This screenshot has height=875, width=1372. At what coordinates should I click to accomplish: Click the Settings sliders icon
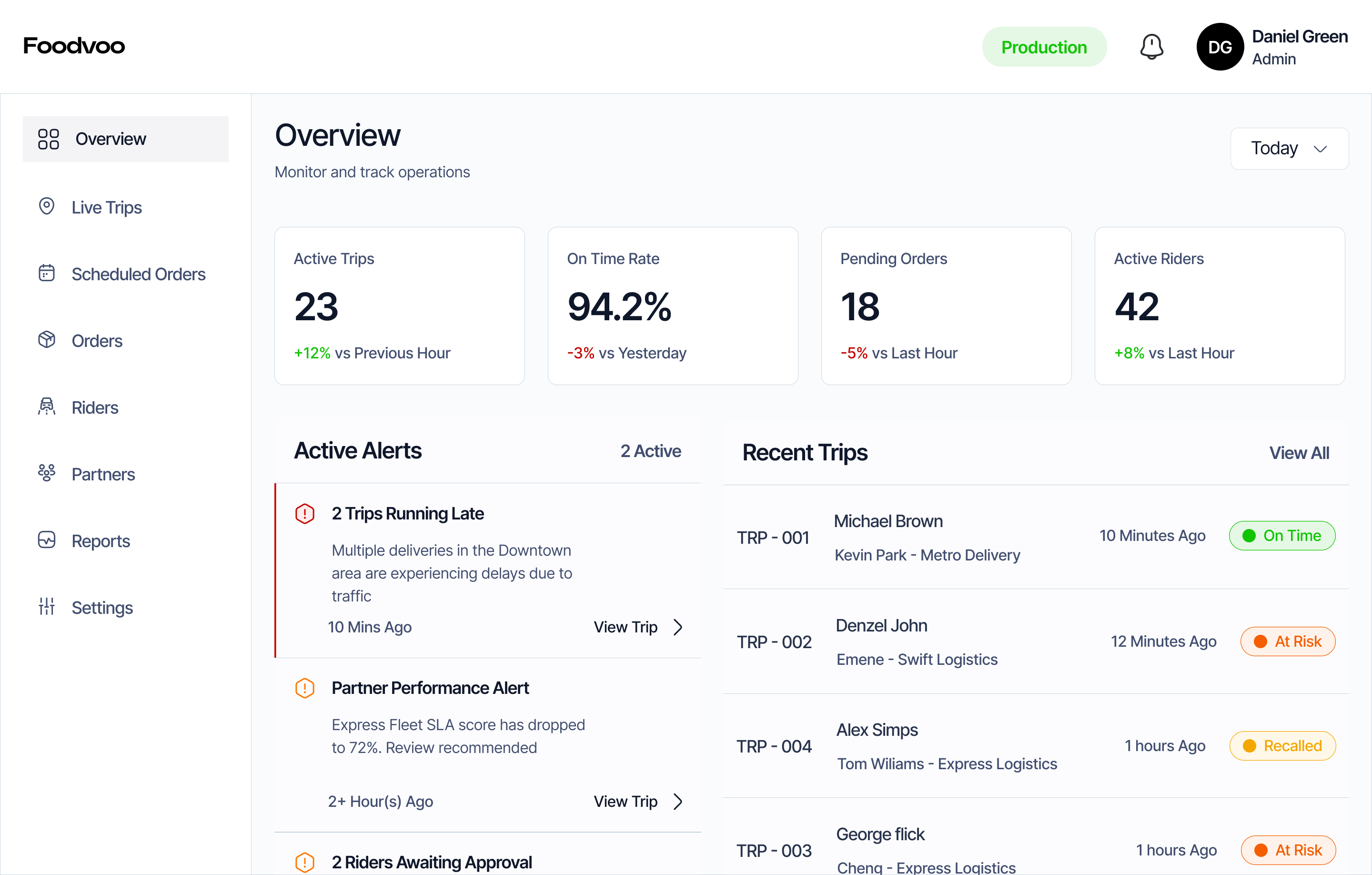pos(47,607)
